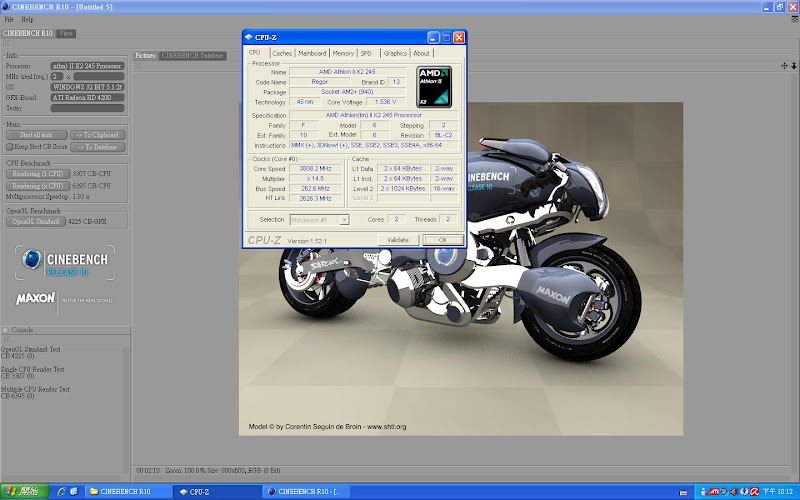Image resolution: width=800 pixels, height=500 pixels.
Task: Open the Mainboard tab in CPU-Z
Action: pos(312,53)
